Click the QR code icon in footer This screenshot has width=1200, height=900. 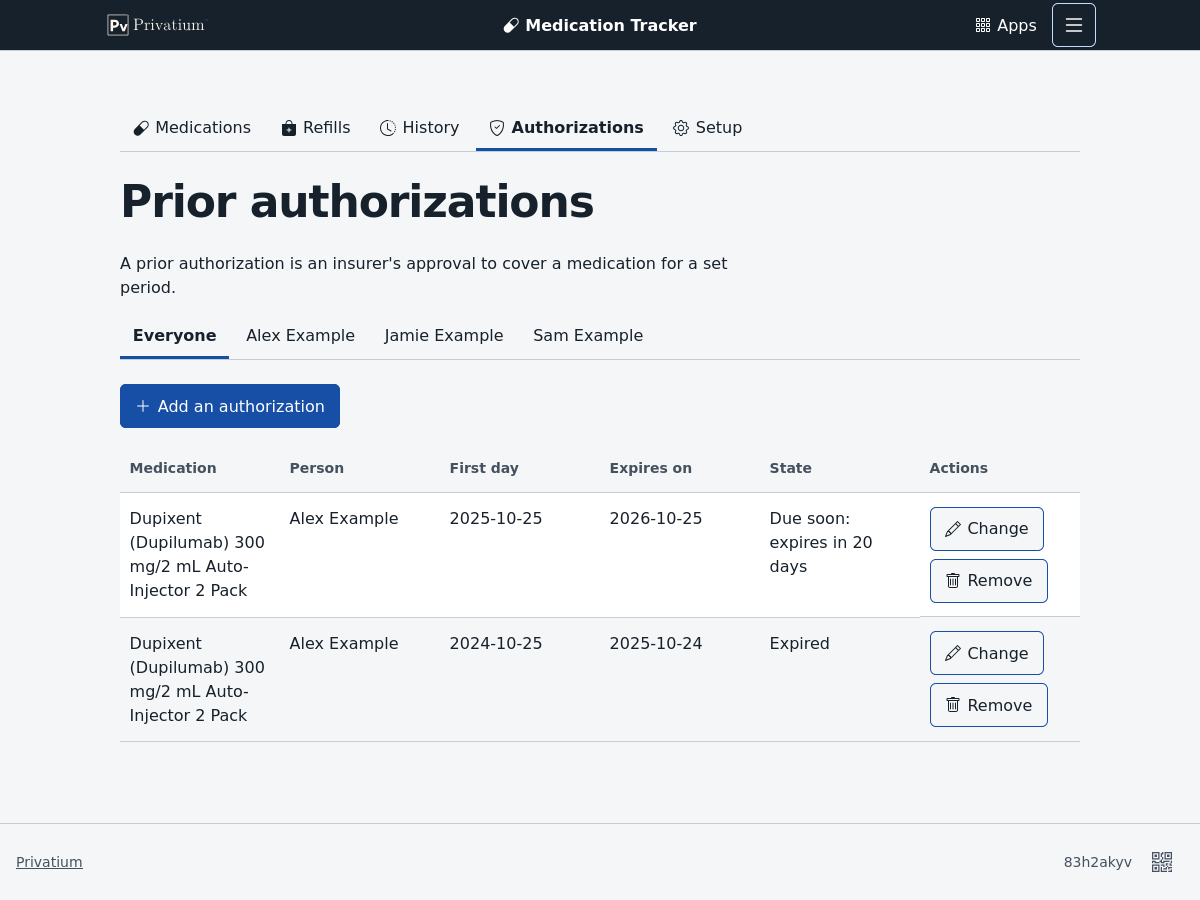tap(1162, 862)
